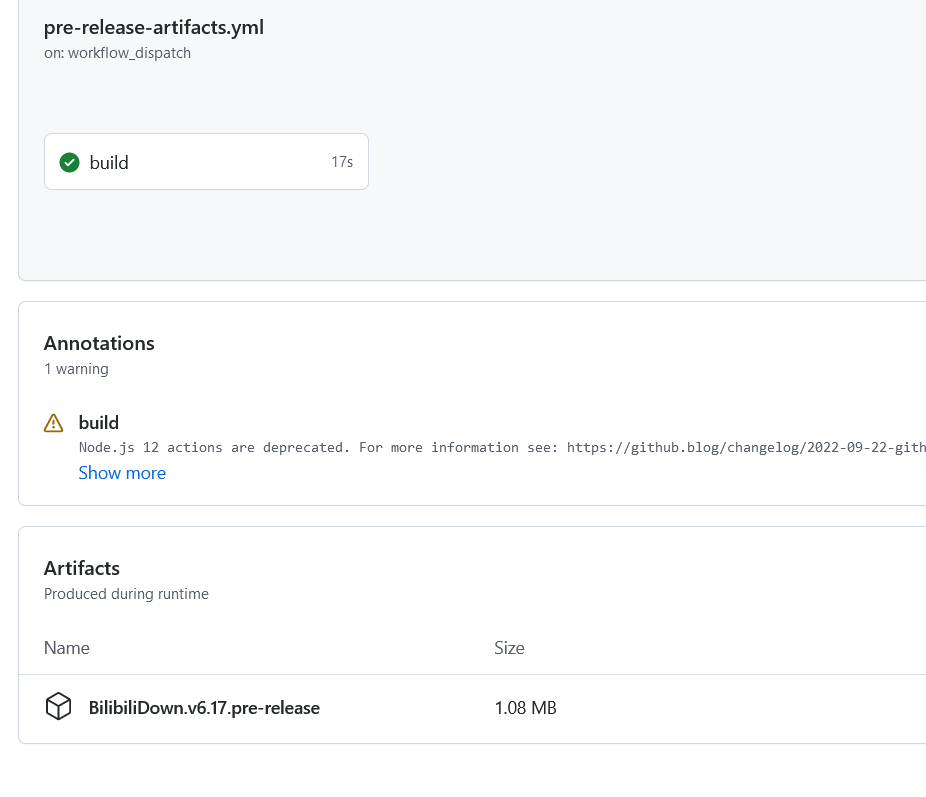Expand annotation with Show more link
This screenshot has width=926, height=797.
pos(122,473)
